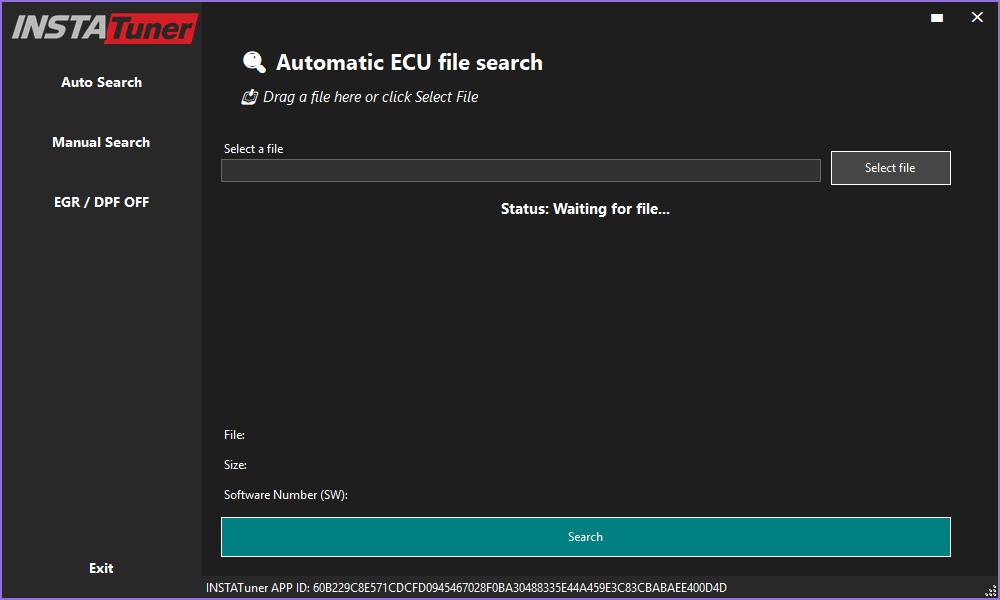Click the Automatic ECU file search heading
This screenshot has width=1000, height=600.
pos(411,62)
